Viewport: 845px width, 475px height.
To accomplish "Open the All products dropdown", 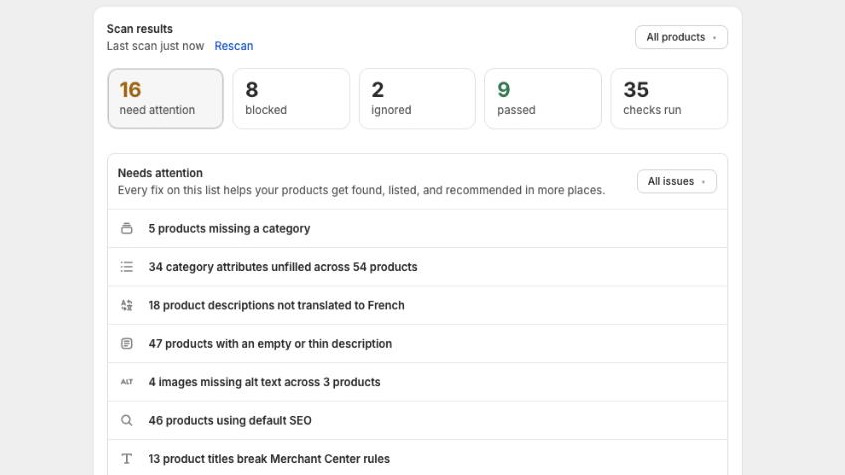I will pos(681,37).
